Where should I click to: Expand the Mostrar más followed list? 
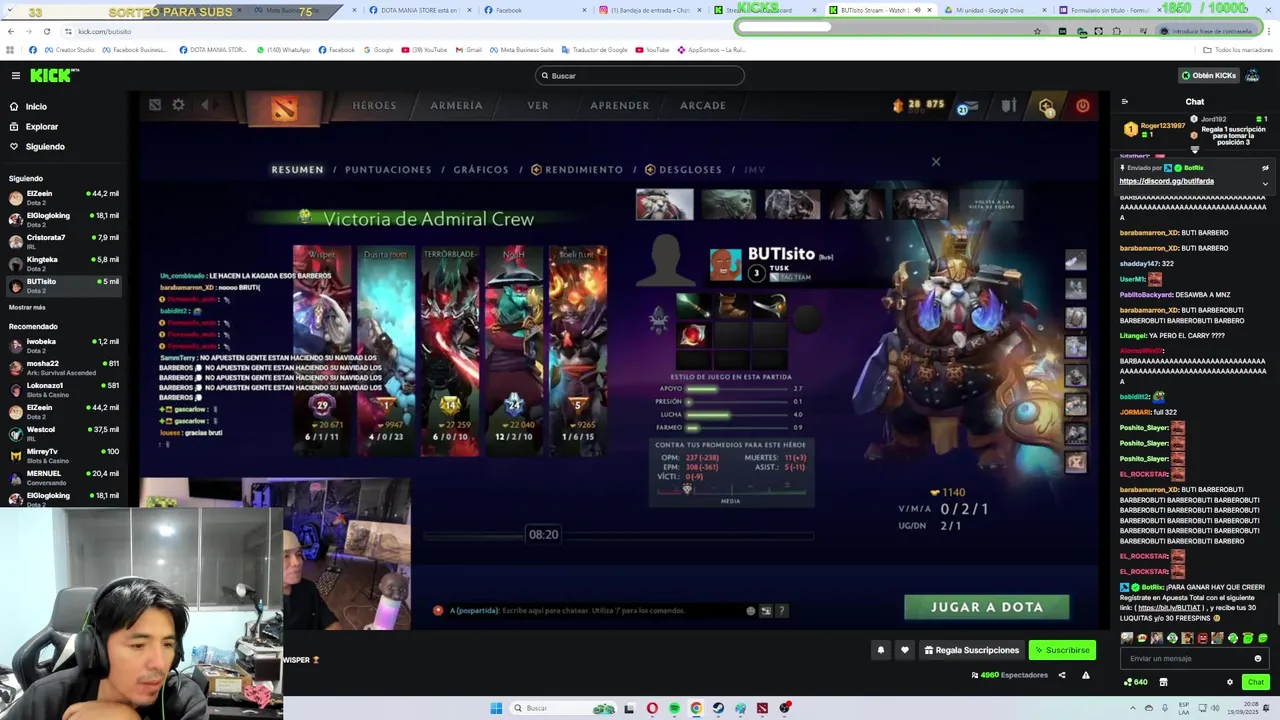tap(27, 308)
